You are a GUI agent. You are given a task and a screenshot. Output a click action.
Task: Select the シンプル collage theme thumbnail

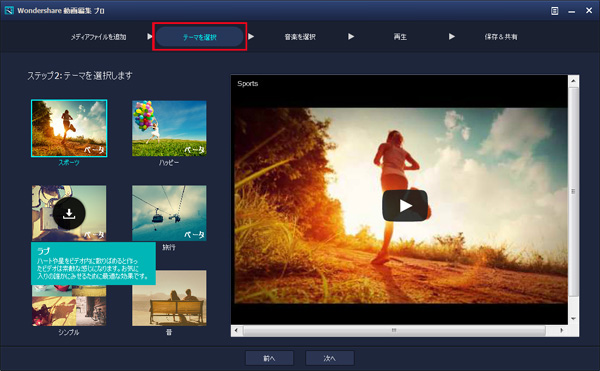click(69, 305)
